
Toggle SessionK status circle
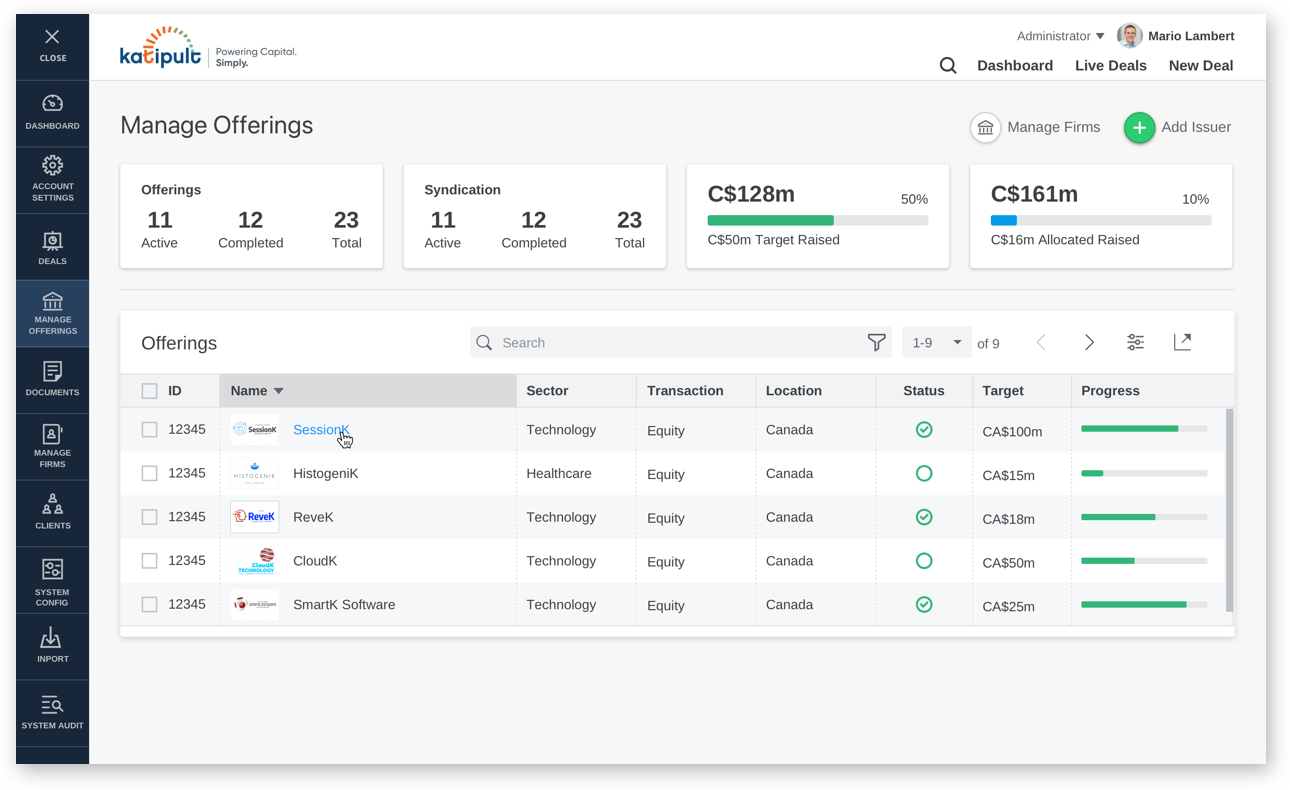pos(924,430)
